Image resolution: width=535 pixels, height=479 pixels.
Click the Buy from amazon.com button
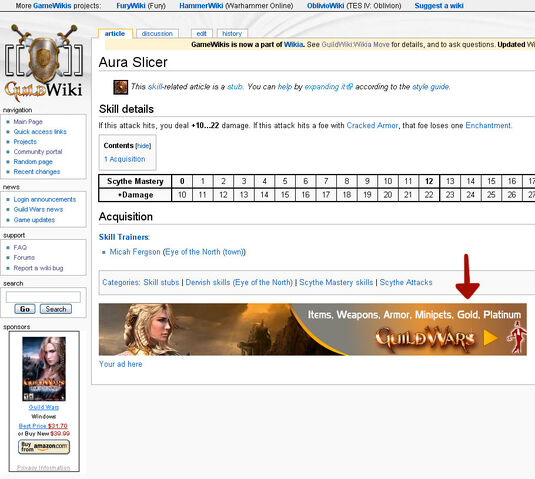click(44, 447)
